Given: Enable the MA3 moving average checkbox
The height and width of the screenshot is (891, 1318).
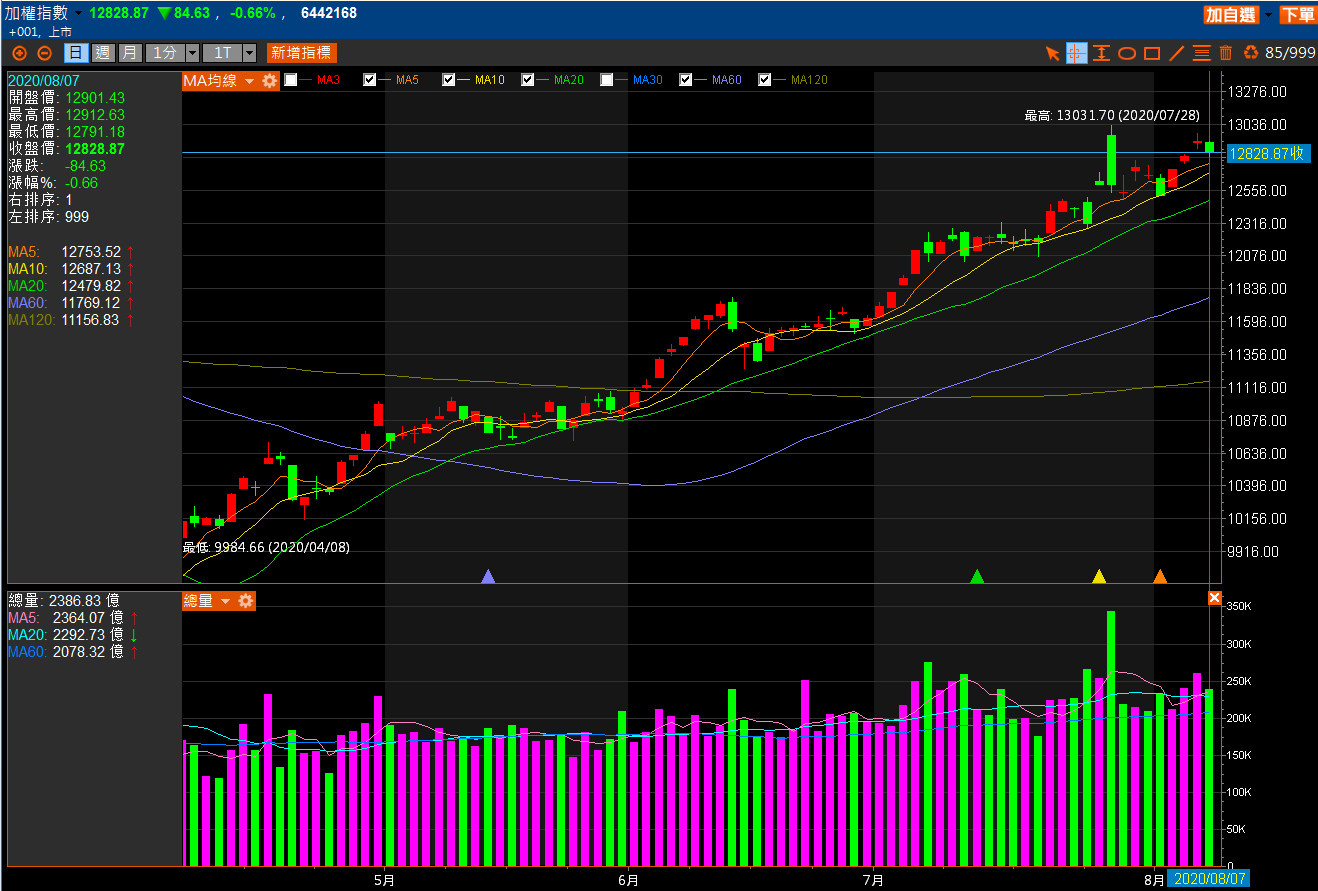Looking at the screenshot, I should (x=291, y=80).
